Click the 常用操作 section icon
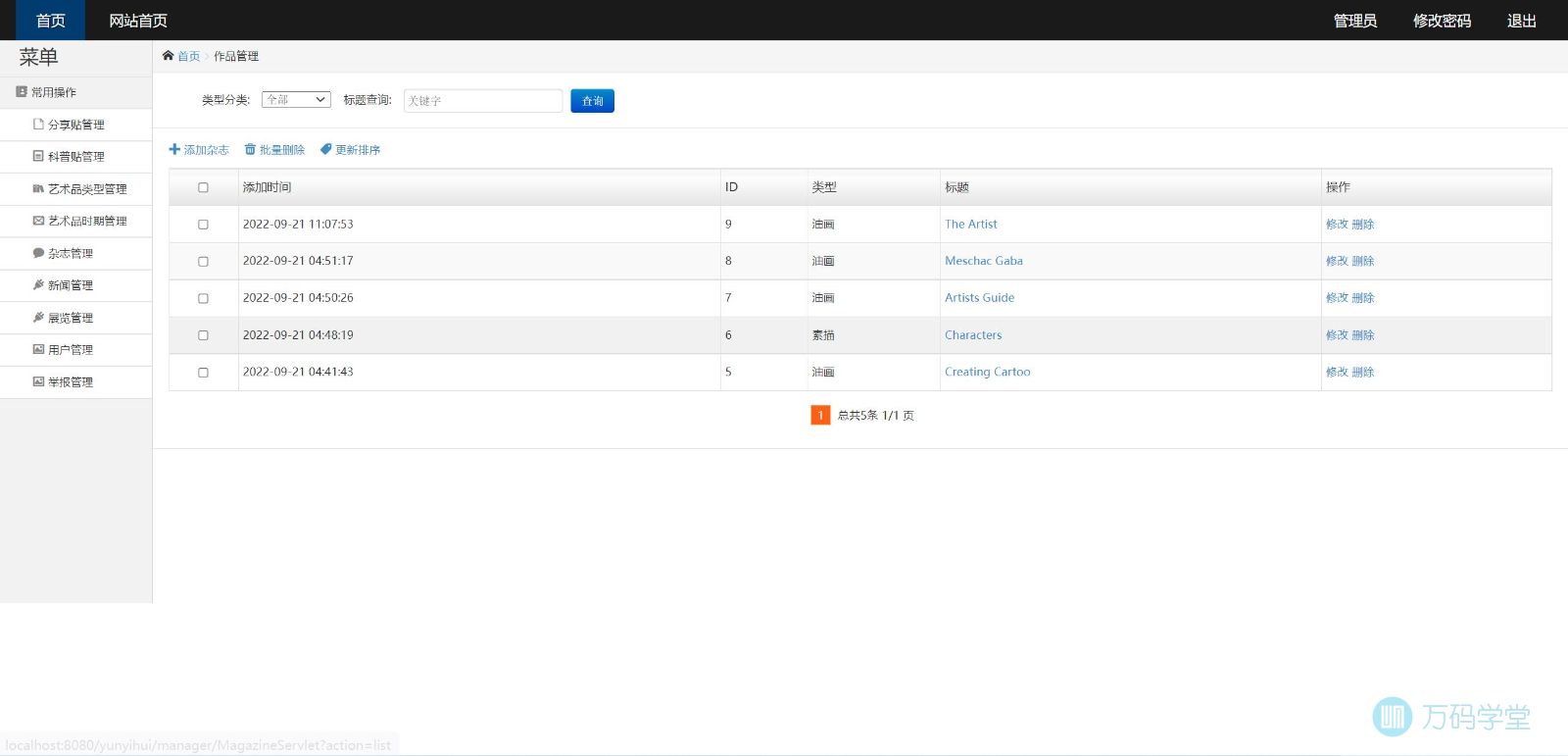1568x756 pixels. click(x=22, y=92)
